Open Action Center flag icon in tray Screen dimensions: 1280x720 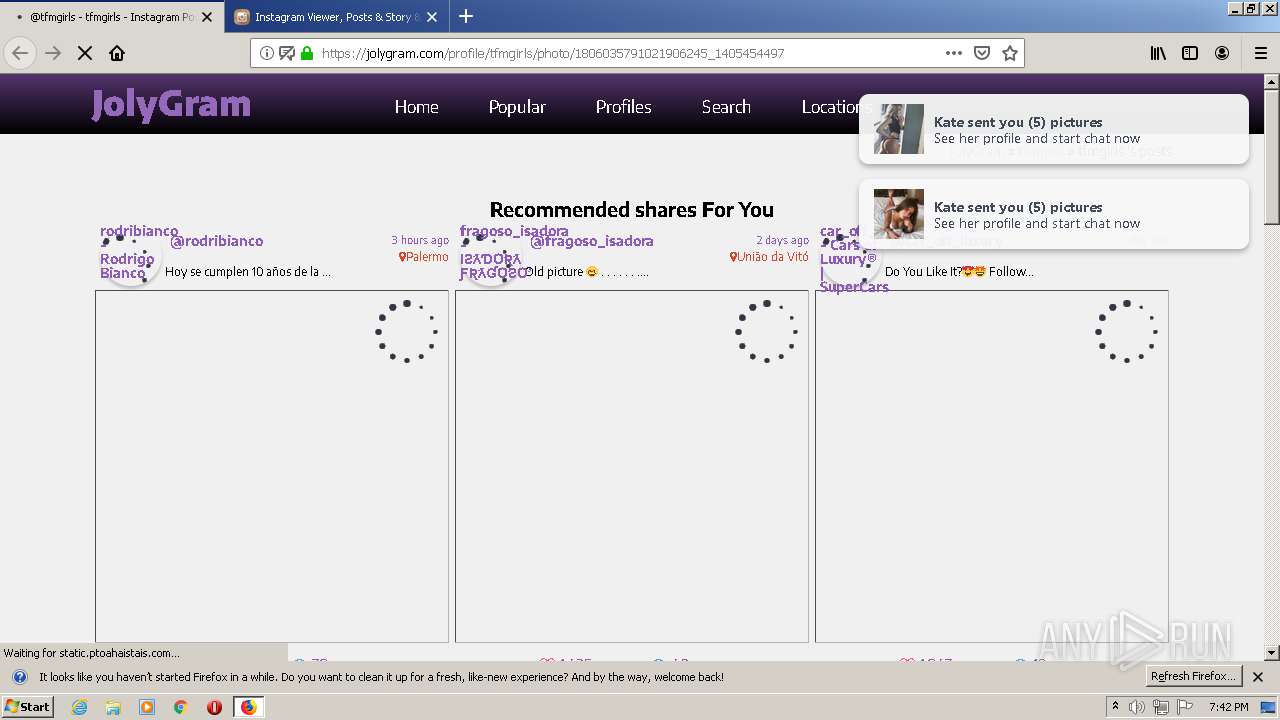pos(1184,707)
